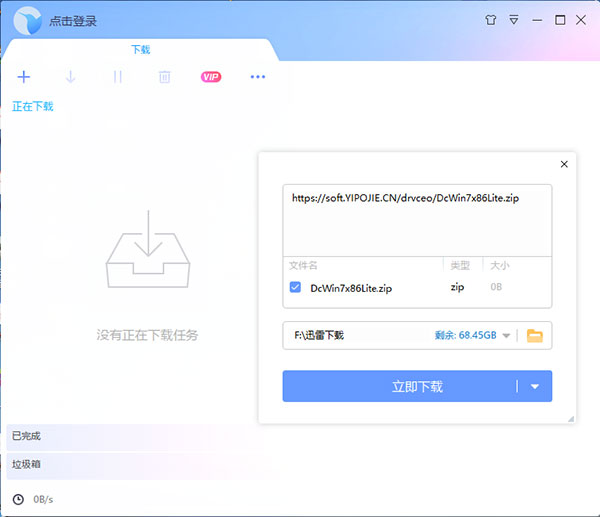The width and height of the screenshot is (600, 517).
Task: Open the VIP badge
Action: pyautogui.click(x=211, y=77)
